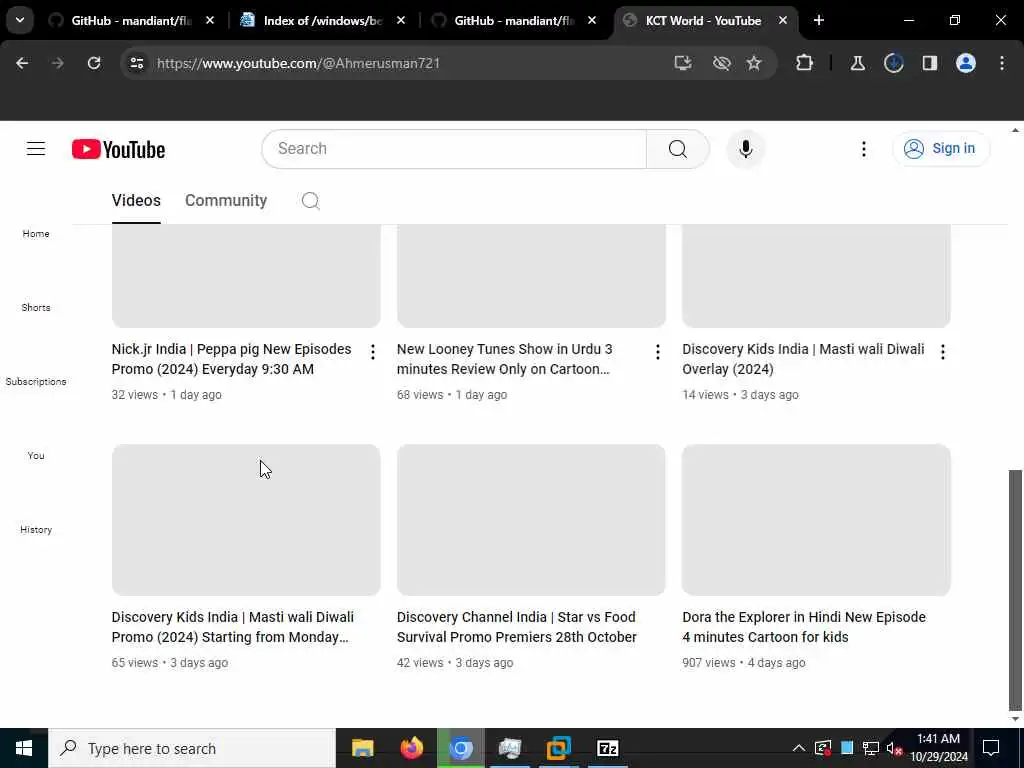
Task: Select the Community channel tab
Action: pyautogui.click(x=226, y=200)
